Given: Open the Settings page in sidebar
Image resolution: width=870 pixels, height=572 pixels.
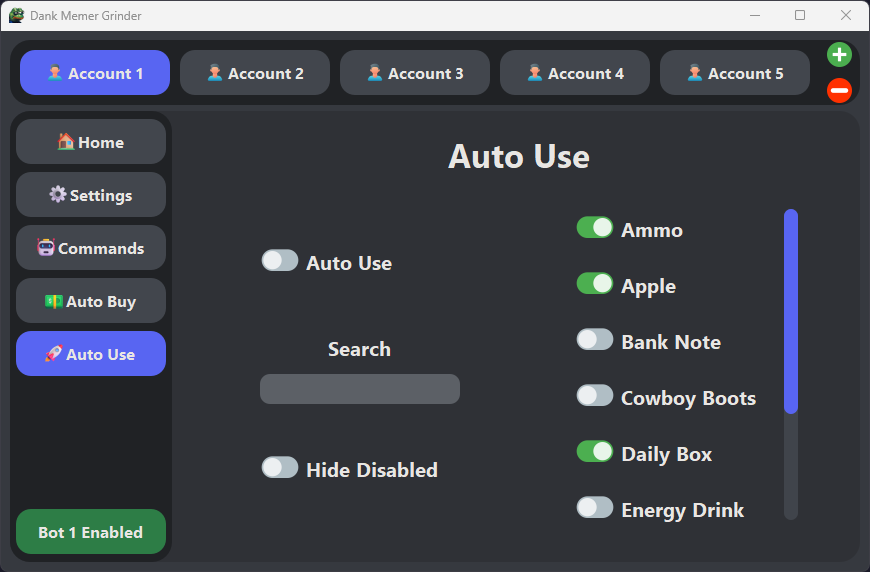Looking at the screenshot, I should pos(91,195).
